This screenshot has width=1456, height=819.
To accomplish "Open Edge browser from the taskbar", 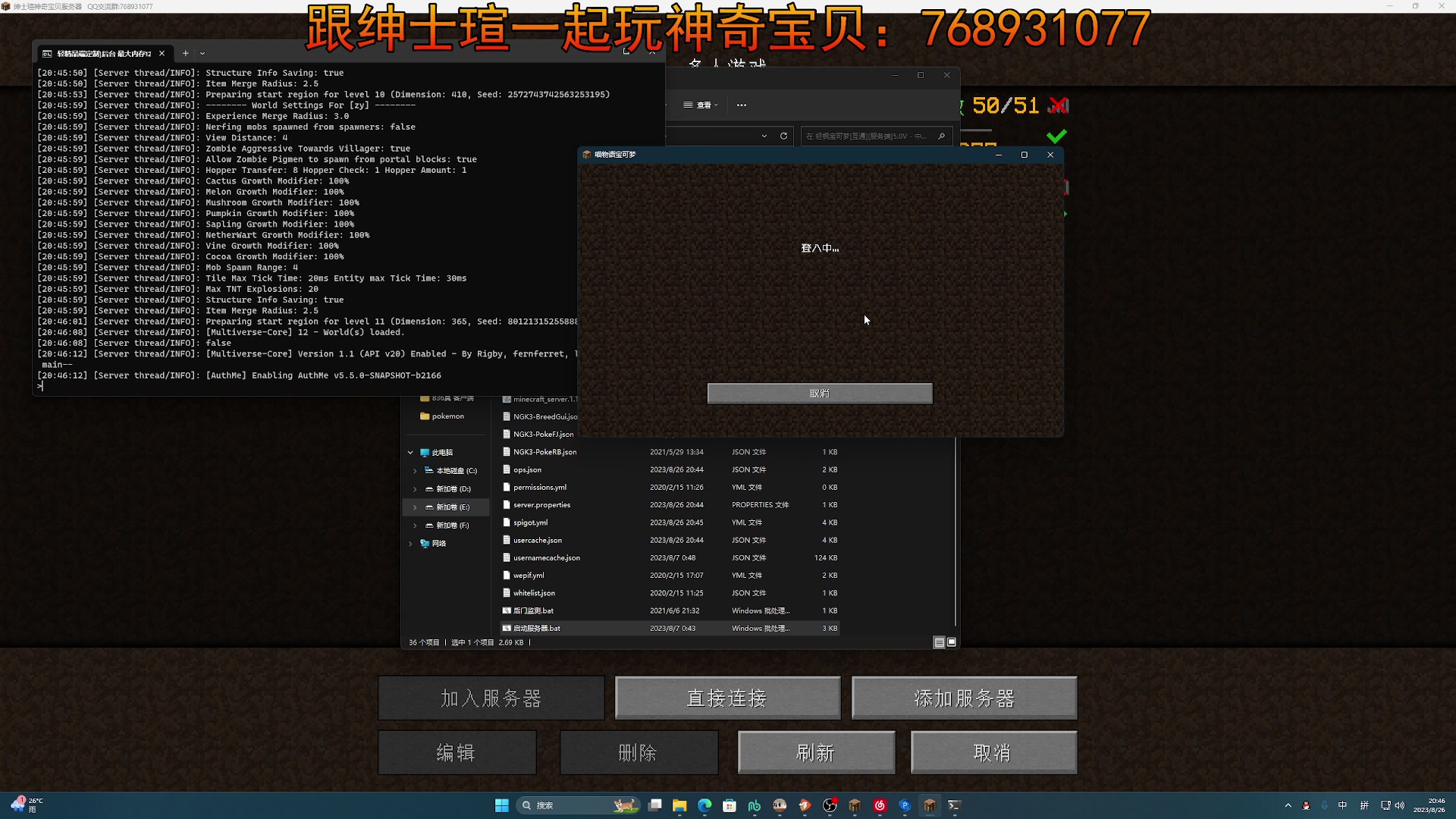I will tap(705, 805).
